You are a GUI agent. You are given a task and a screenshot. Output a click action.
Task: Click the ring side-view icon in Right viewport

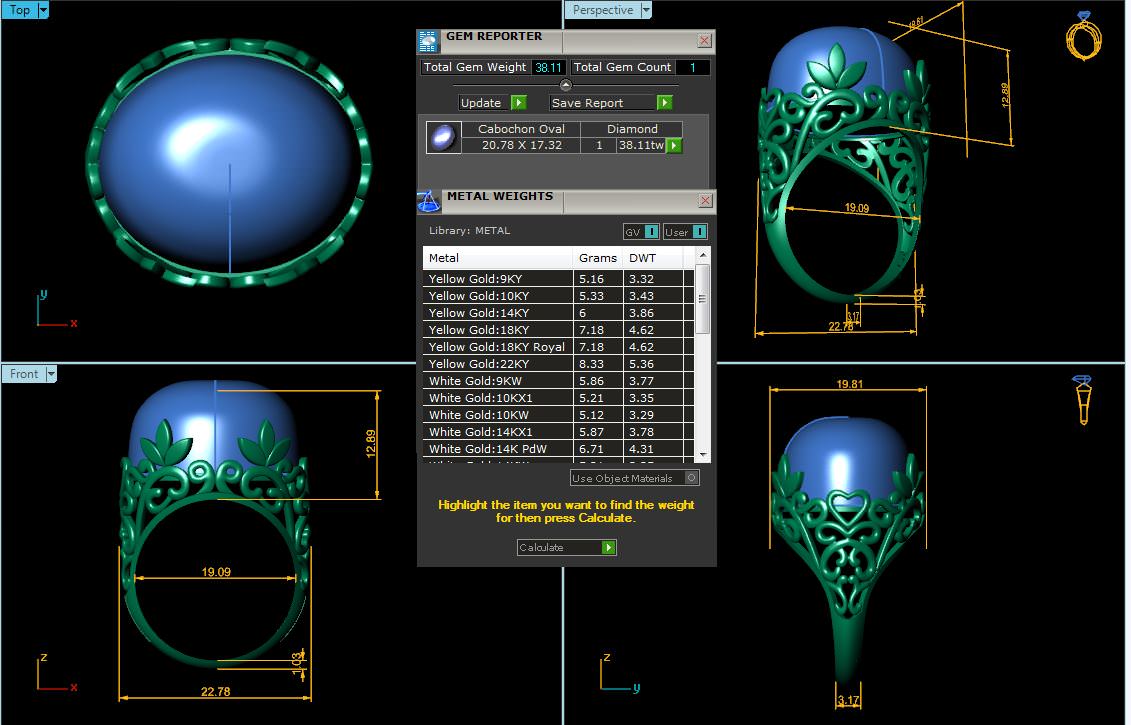pyautogui.click(x=1082, y=400)
